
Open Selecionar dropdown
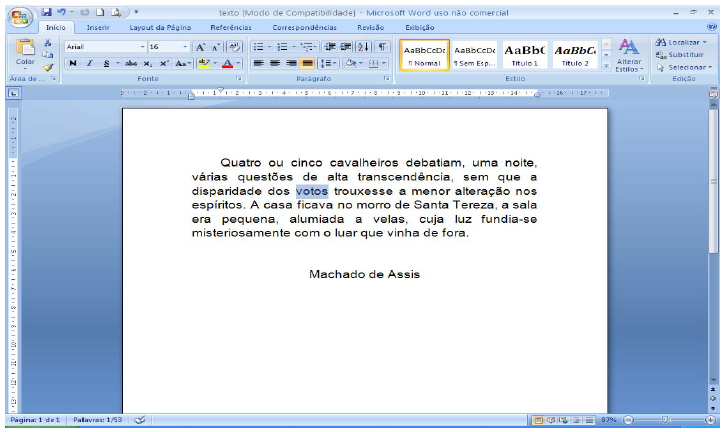pyautogui.click(x=685, y=67)
